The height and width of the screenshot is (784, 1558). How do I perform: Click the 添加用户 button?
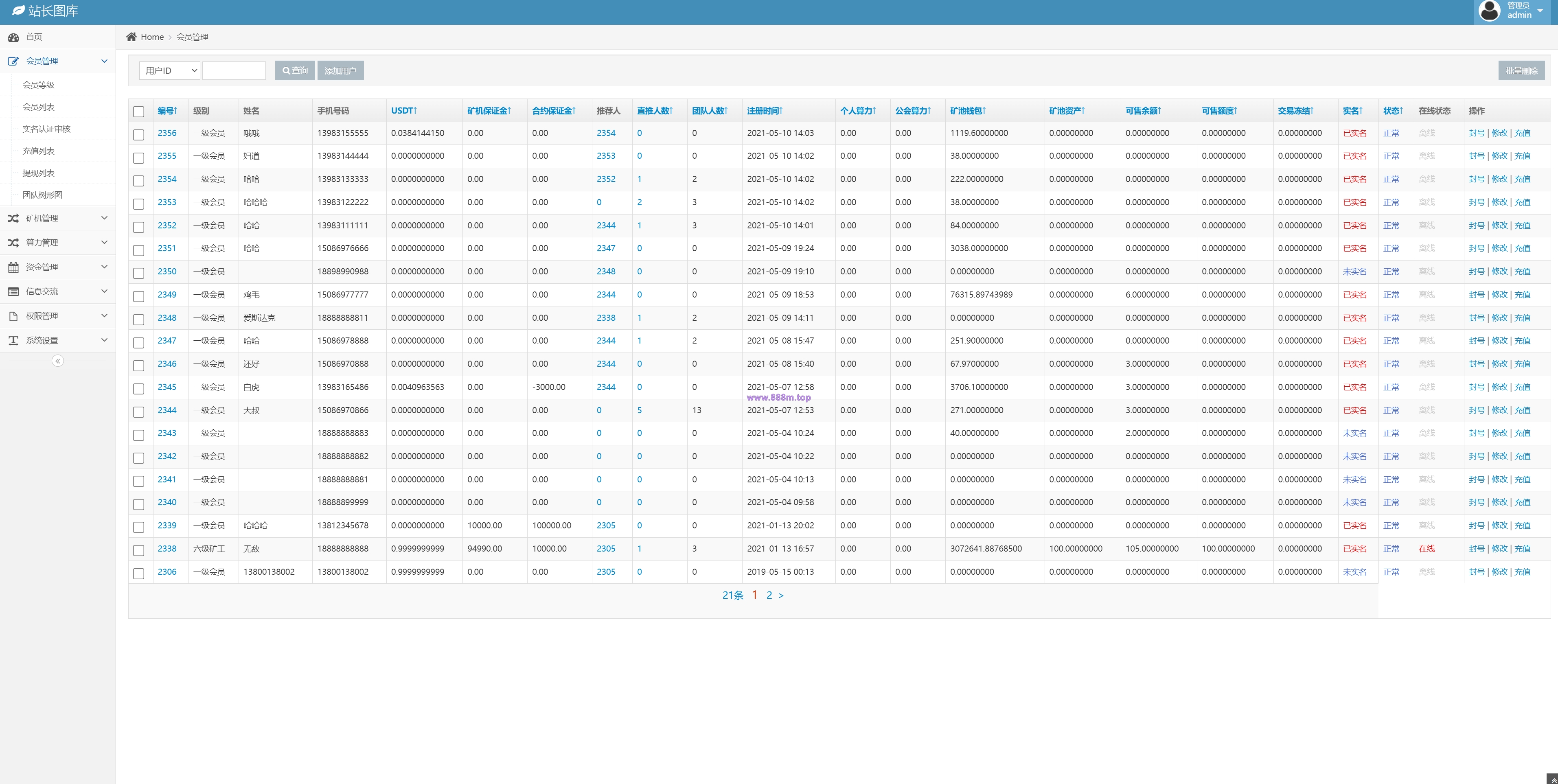point(340,71)
